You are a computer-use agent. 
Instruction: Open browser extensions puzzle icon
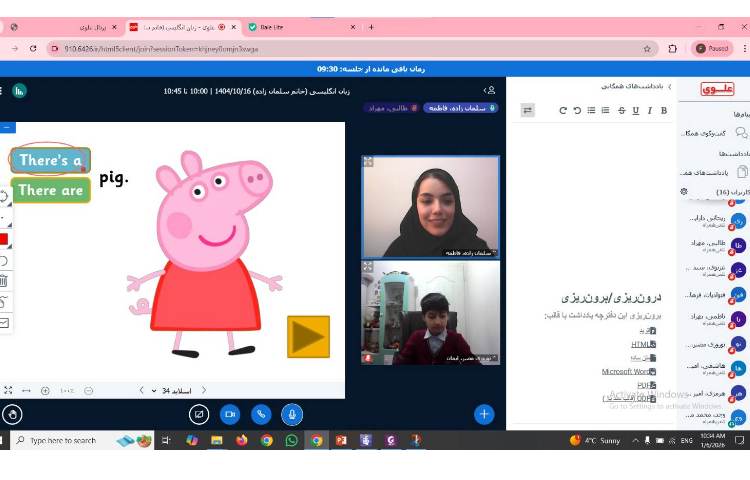click(673, 48)
